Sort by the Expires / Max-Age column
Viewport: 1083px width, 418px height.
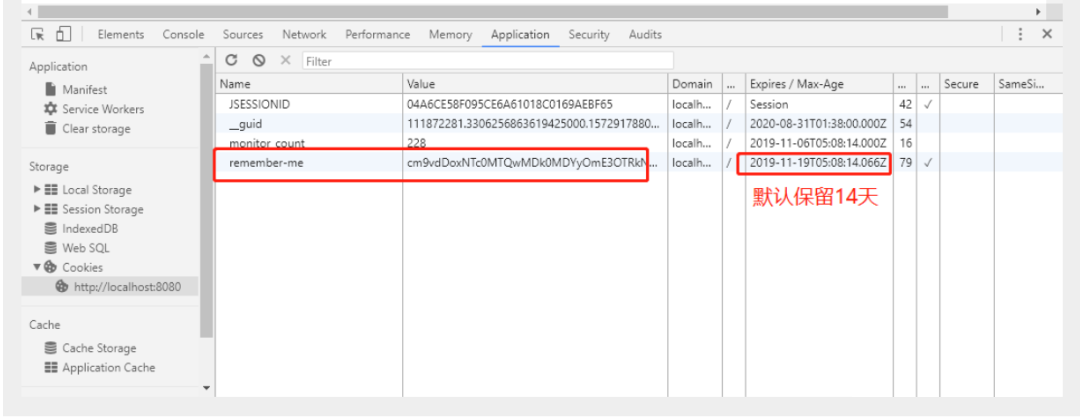(x=818, y=84)
